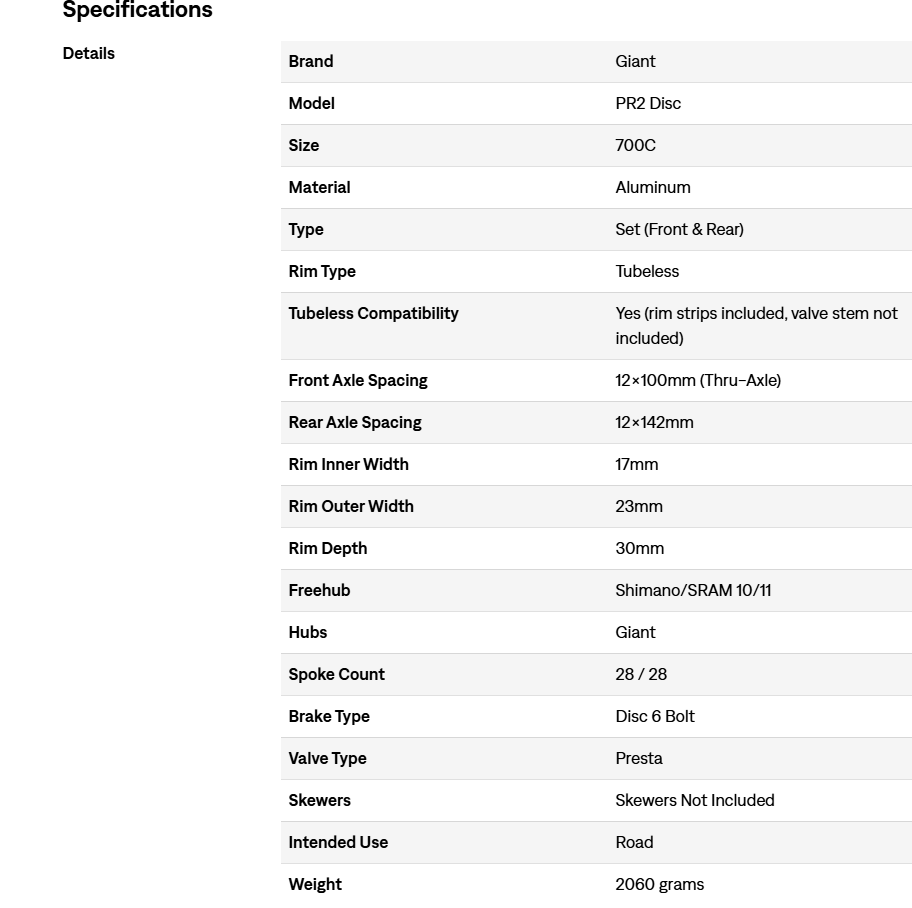912x908 pixels.
Task: Click the Rim Outer Width label
Action: (x=351, y=507)
